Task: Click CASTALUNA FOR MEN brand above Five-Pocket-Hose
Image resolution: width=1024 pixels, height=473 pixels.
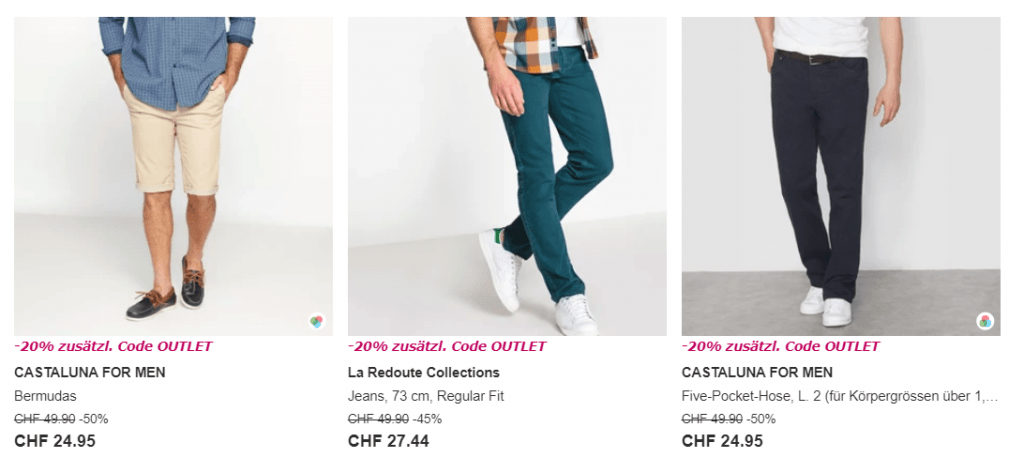Action: click(x=757, y=373)
